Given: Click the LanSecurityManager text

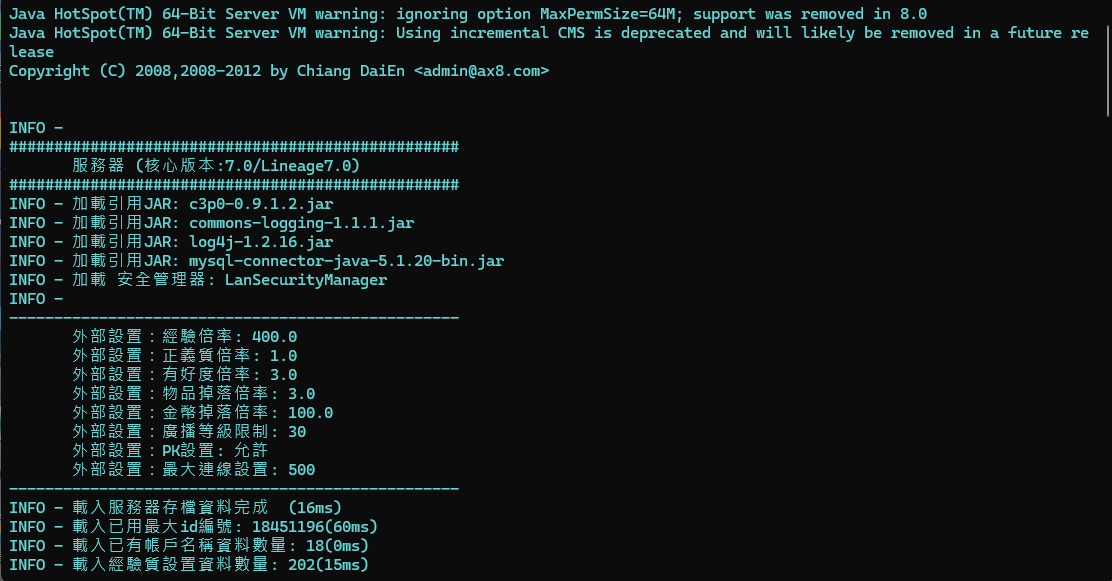Looking at the screenshot, I should [306, 280].
